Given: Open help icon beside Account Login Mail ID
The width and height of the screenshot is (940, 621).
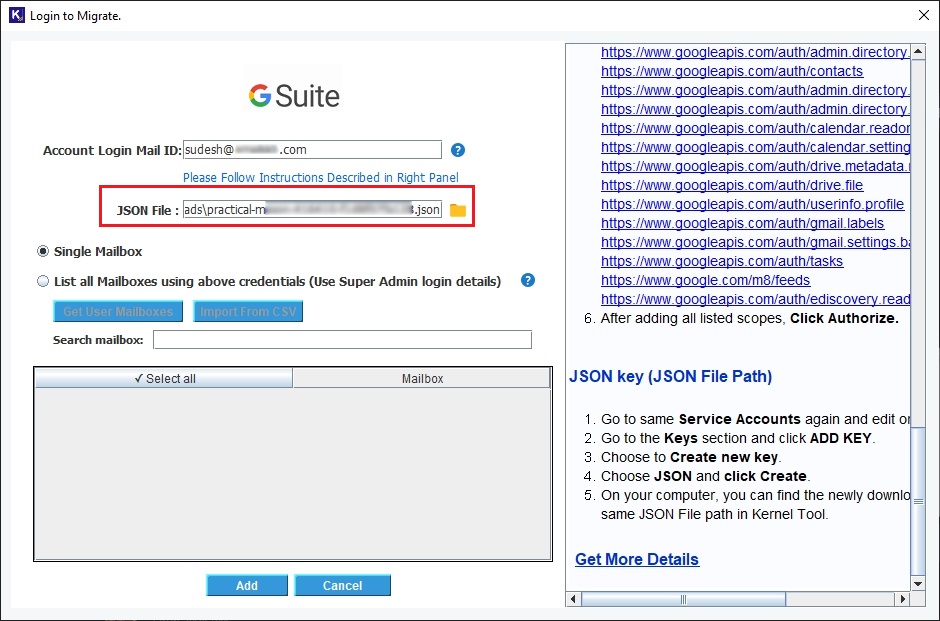Looking at the screenshot, I should pyautogui.click(x=457, y=150).
